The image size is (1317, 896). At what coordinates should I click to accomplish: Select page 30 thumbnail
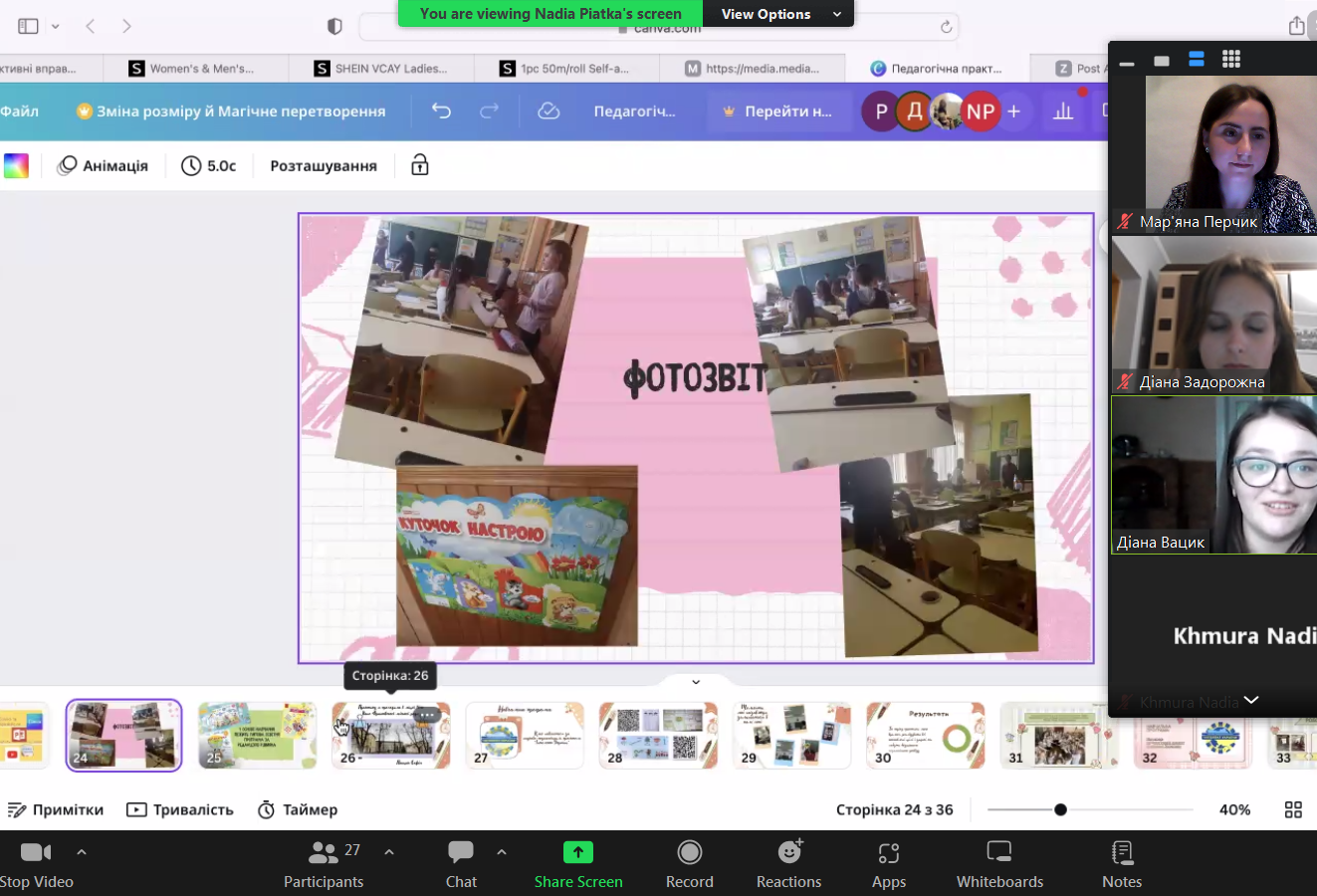click(925, 736)
